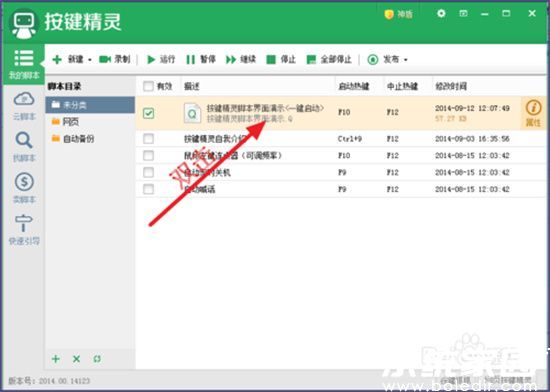Click the 2014-09-03 16:35:56 modified time
This screenshot has width=550, height=392.
coord(472,139)
